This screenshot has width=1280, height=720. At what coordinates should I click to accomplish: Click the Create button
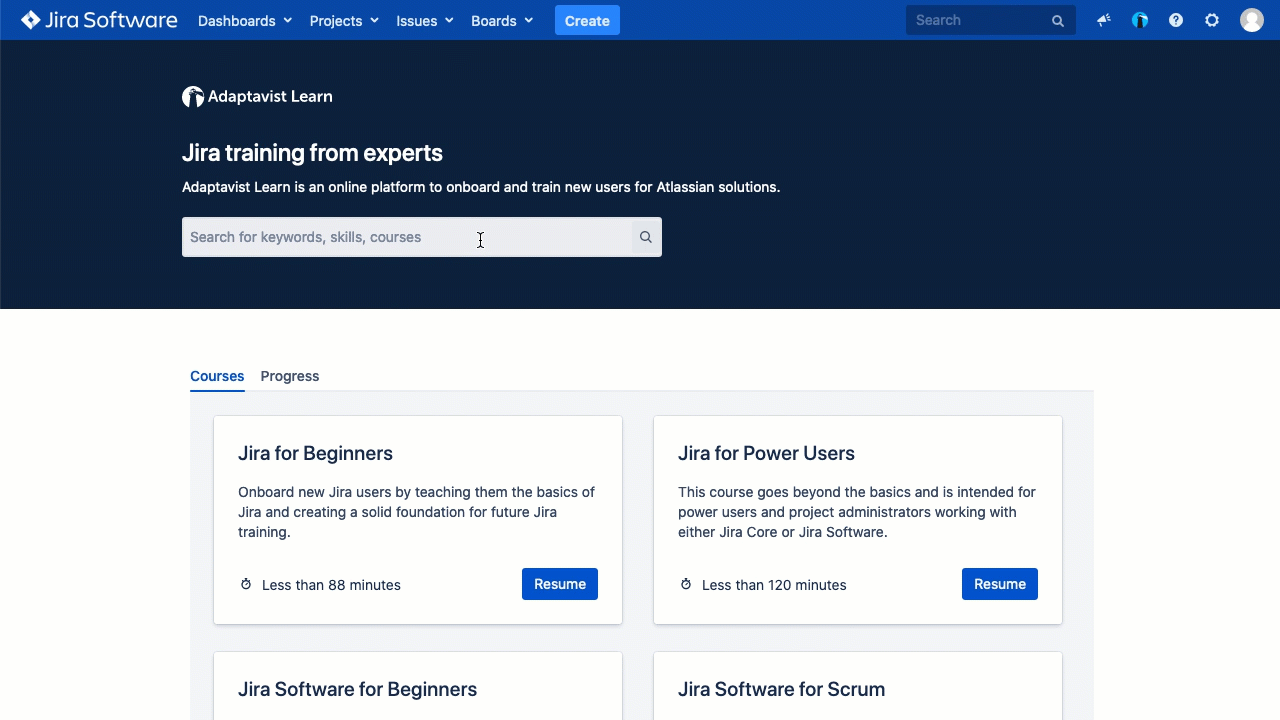pyautogui.click(x=587, y=21)
